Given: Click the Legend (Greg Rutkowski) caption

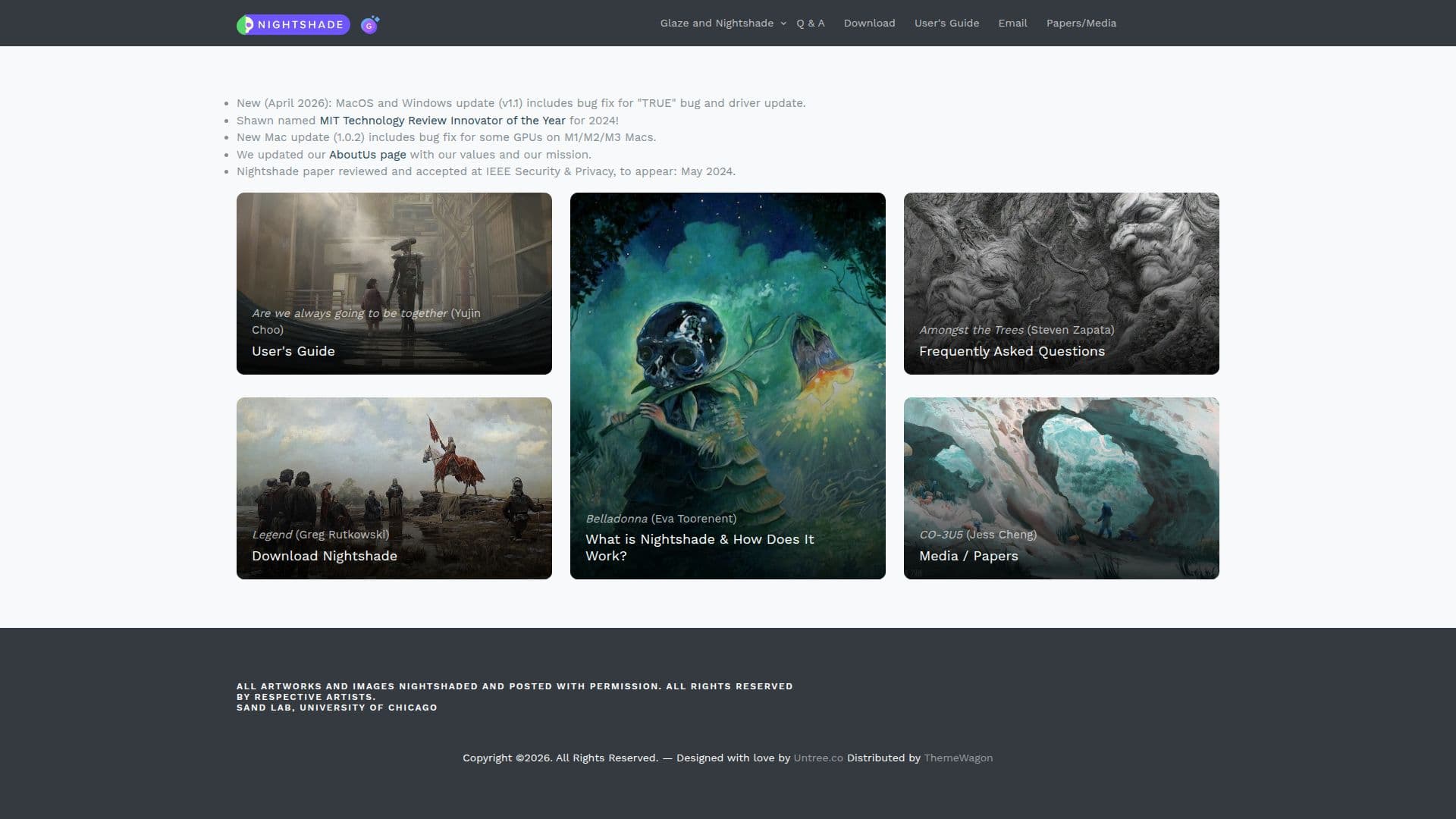Looking at the screenshot, I should pos(320,535).
